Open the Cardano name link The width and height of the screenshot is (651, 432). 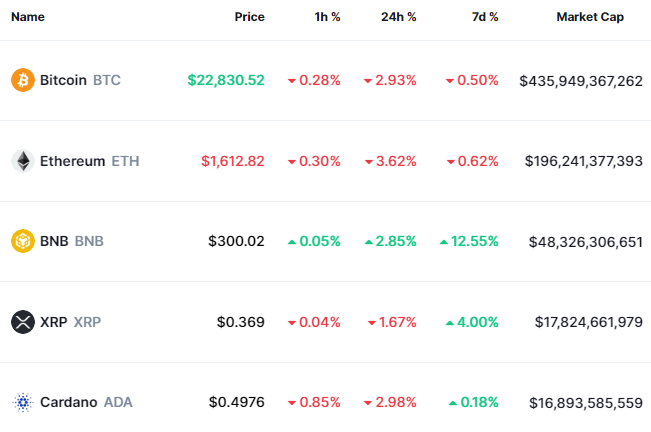coord(68,402)
